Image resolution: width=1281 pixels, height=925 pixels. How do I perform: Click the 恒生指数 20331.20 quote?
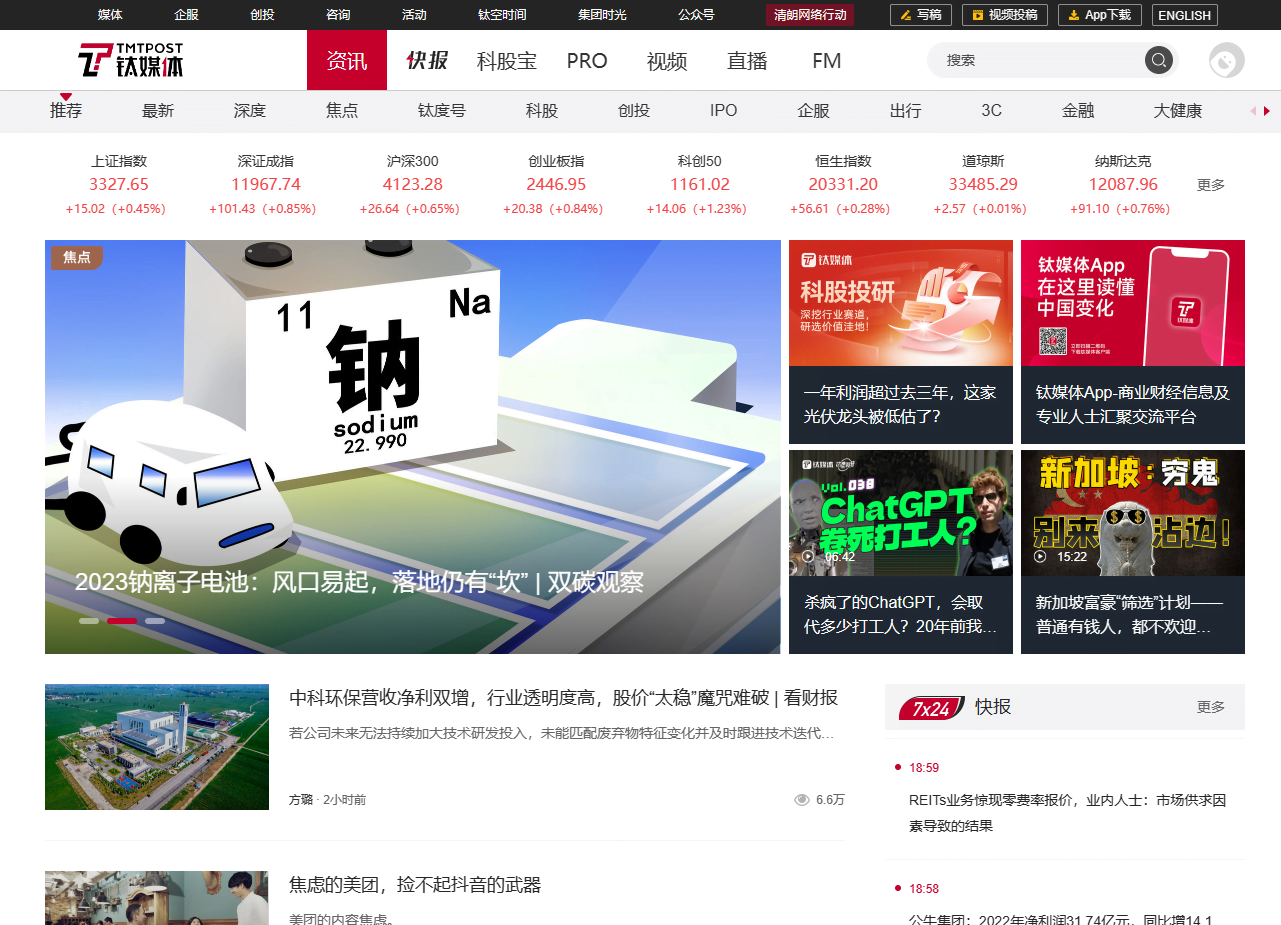pos(843,185)
